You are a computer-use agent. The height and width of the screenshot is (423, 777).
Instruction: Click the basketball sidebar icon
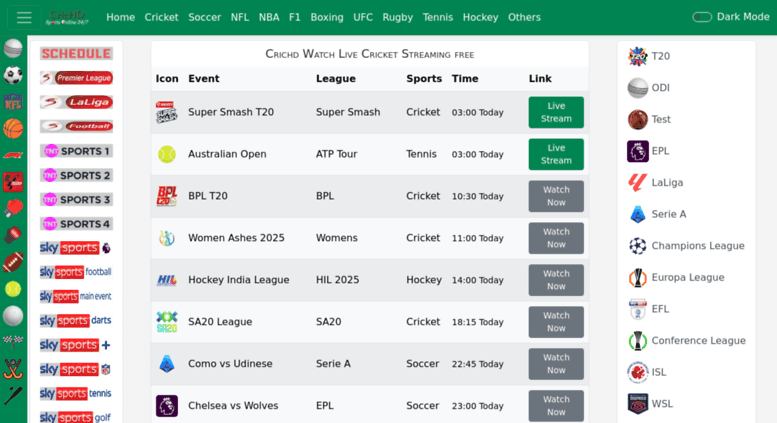pos(13,129)
